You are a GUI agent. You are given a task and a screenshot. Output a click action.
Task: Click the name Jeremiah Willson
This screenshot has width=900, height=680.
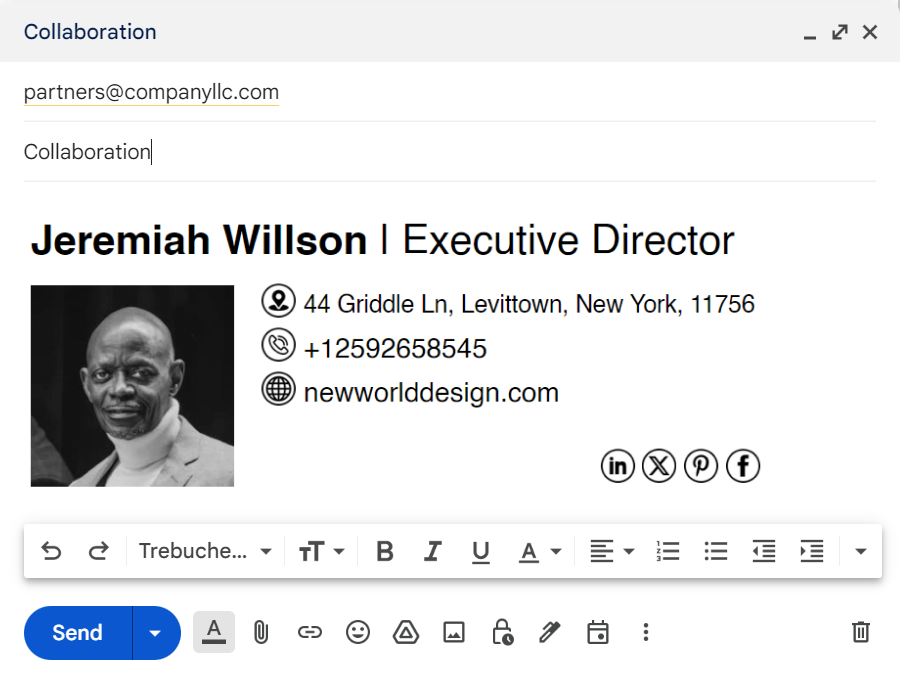pos(199,240)
